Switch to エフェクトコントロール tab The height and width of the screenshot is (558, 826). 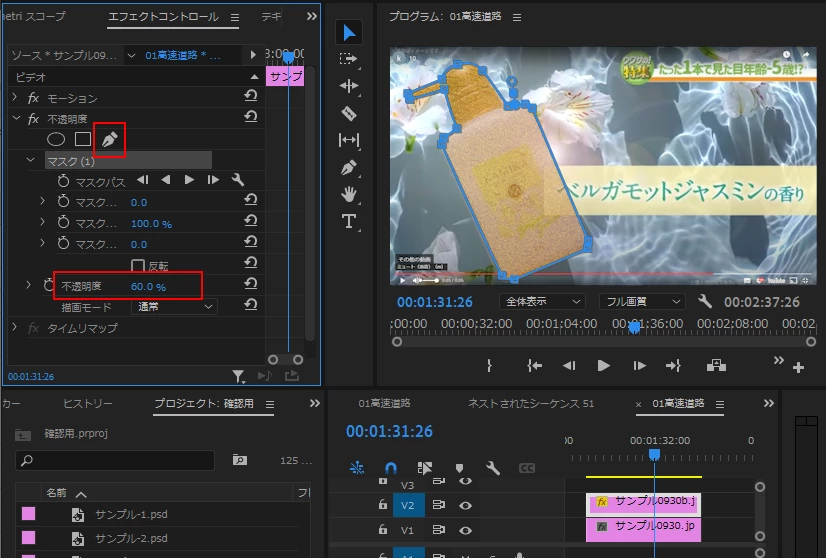[x=163, y=17]
